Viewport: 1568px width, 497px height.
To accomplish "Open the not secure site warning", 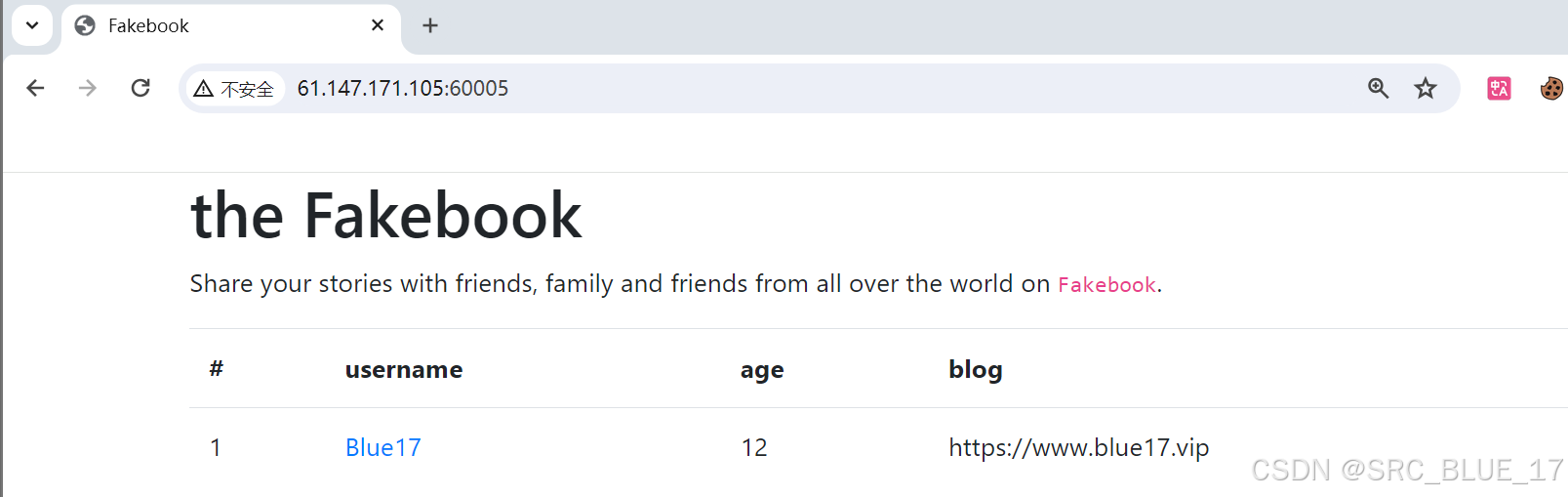I will [234, 89].
